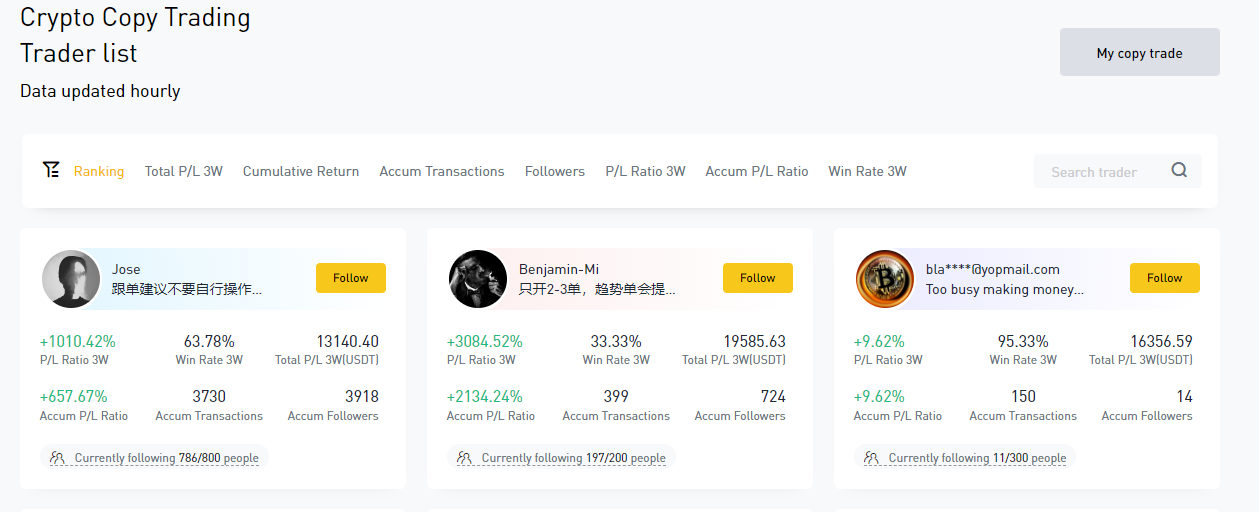Click Jose's 63.78% win rate
The image size is (1259, 512).
209,341
